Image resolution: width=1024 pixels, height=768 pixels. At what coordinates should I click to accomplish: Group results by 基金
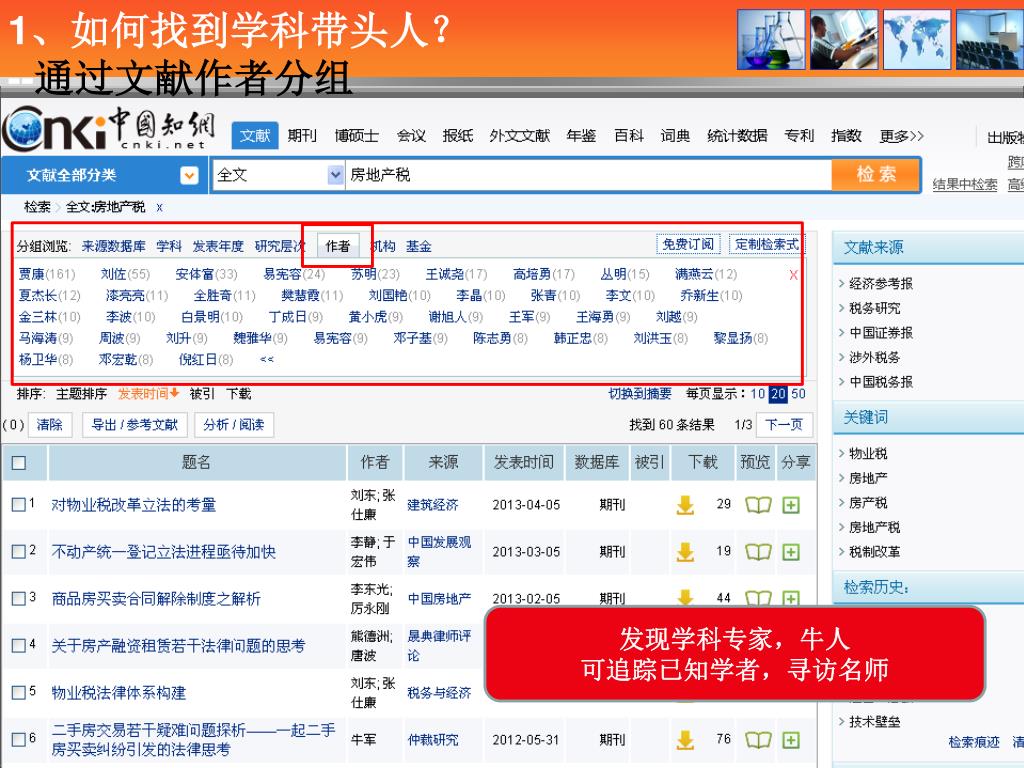pos(419,246)
